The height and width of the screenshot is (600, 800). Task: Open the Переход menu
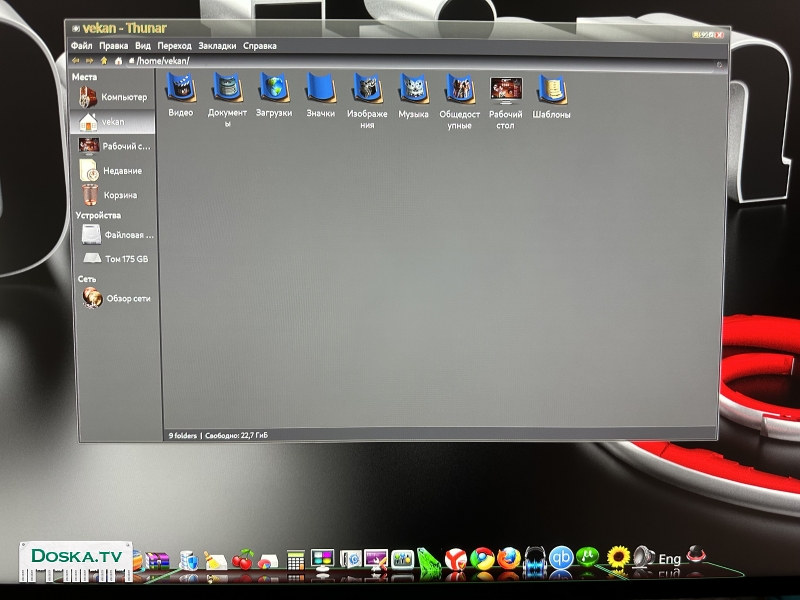[174, 46]
